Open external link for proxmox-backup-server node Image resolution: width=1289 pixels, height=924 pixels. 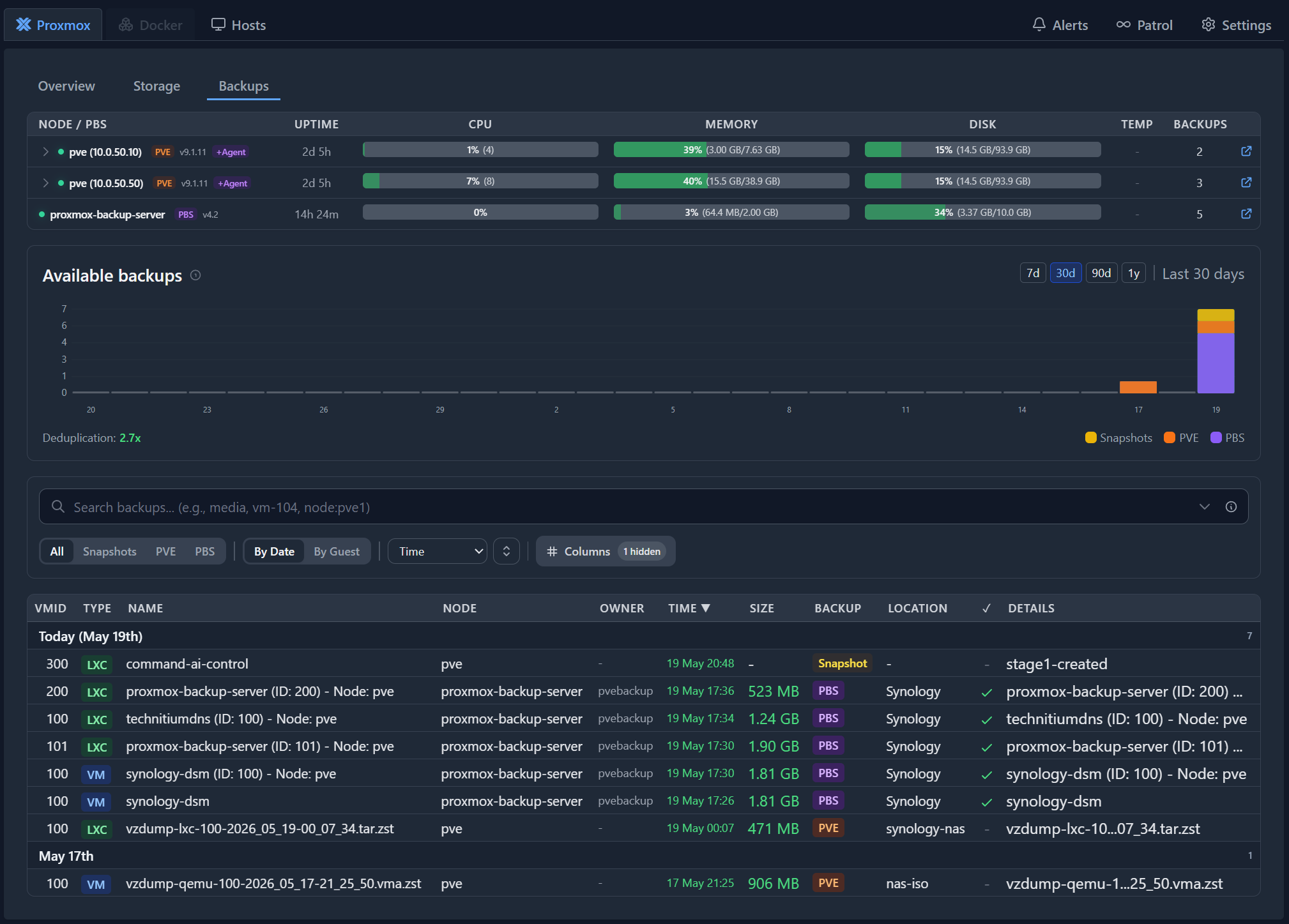point(1246,214)
